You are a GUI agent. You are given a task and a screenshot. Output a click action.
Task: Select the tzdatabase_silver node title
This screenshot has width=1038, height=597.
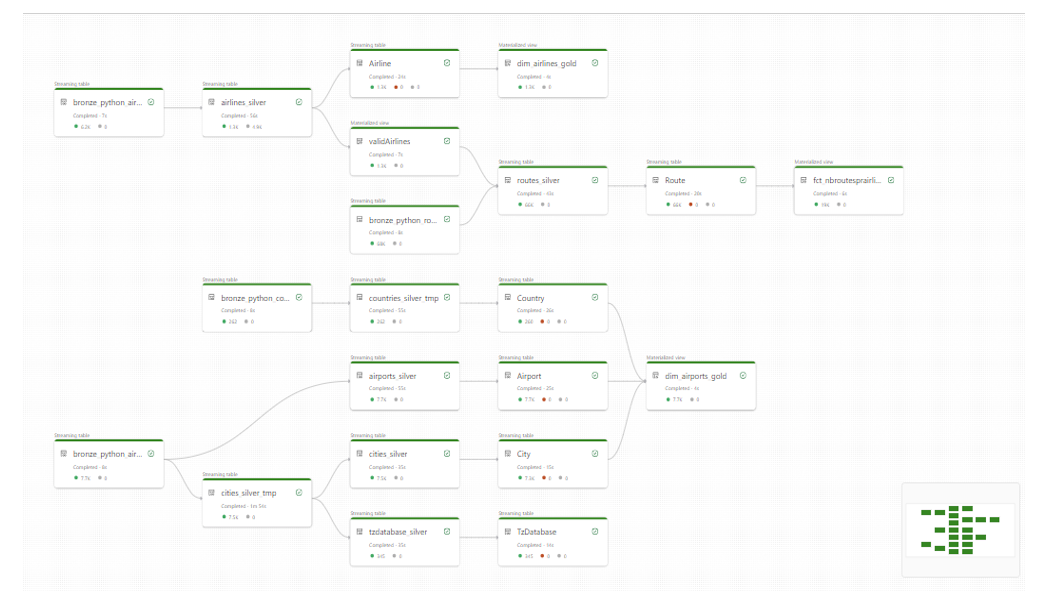click(x=398, y=531)
